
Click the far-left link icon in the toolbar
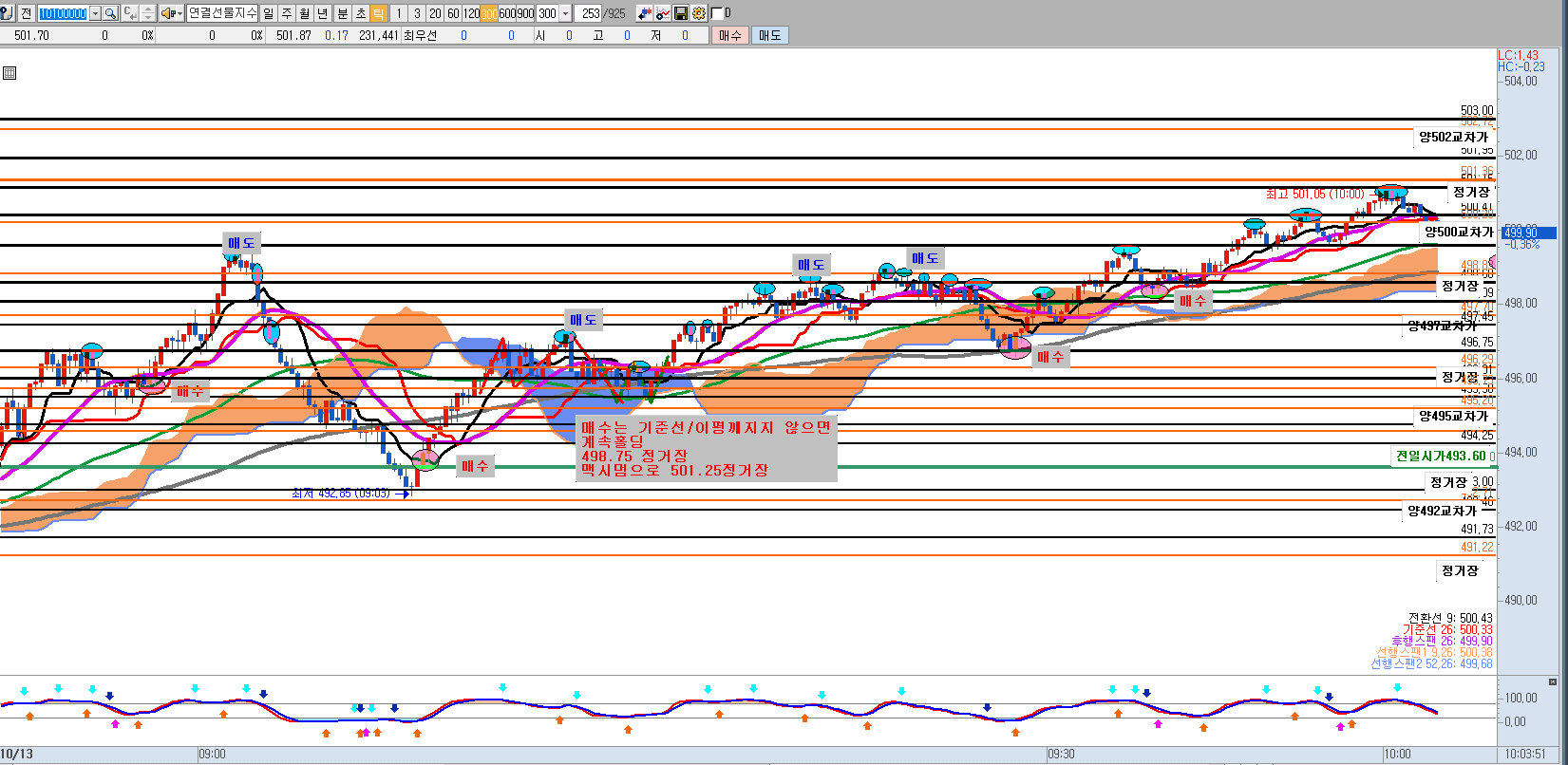(x=7, y=13)
